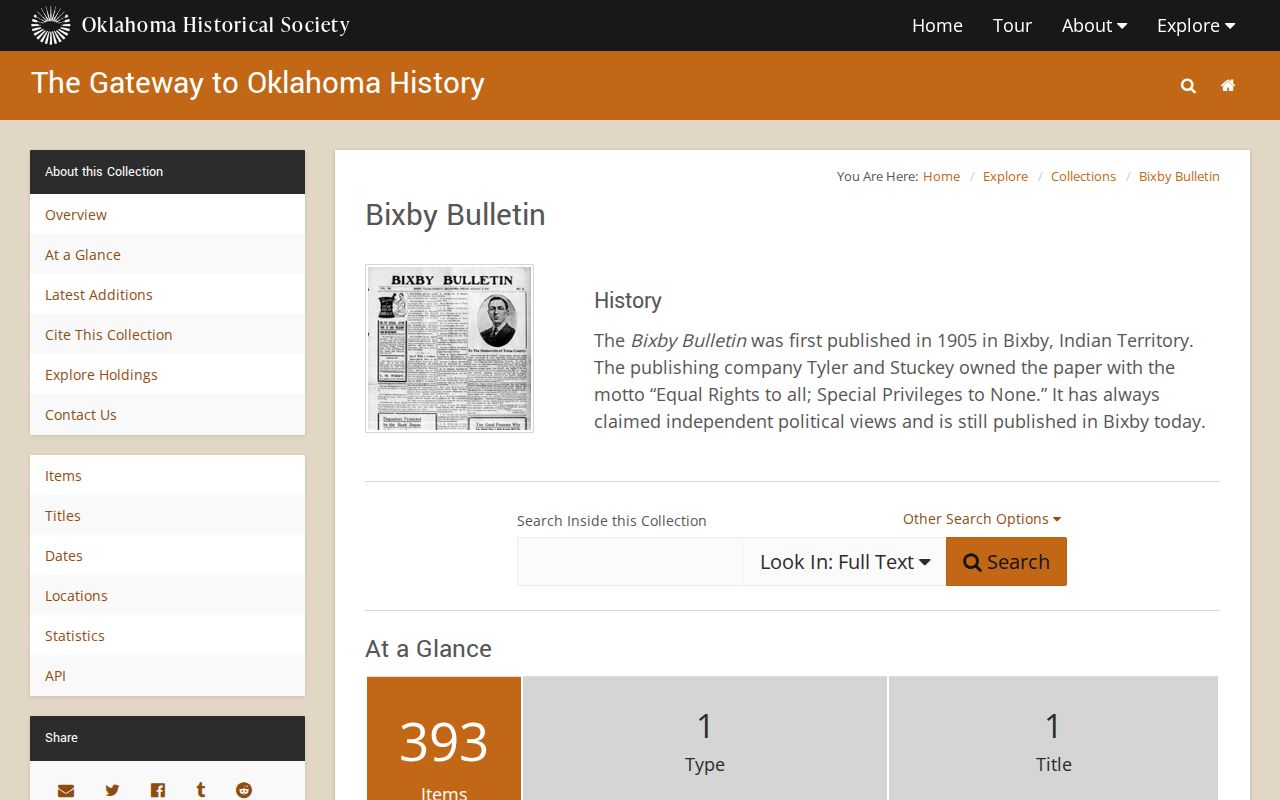Click the orange Search button
Image resolution: width=1280 pixels, height=800 pixels.
[1006, 562]
